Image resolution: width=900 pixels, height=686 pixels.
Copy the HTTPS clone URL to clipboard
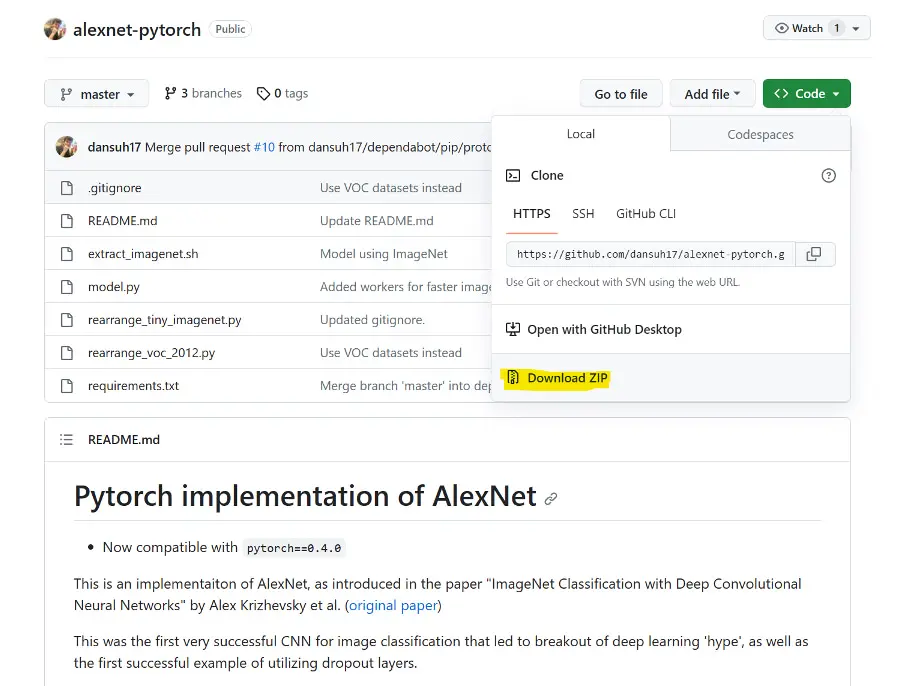(814, 254)
